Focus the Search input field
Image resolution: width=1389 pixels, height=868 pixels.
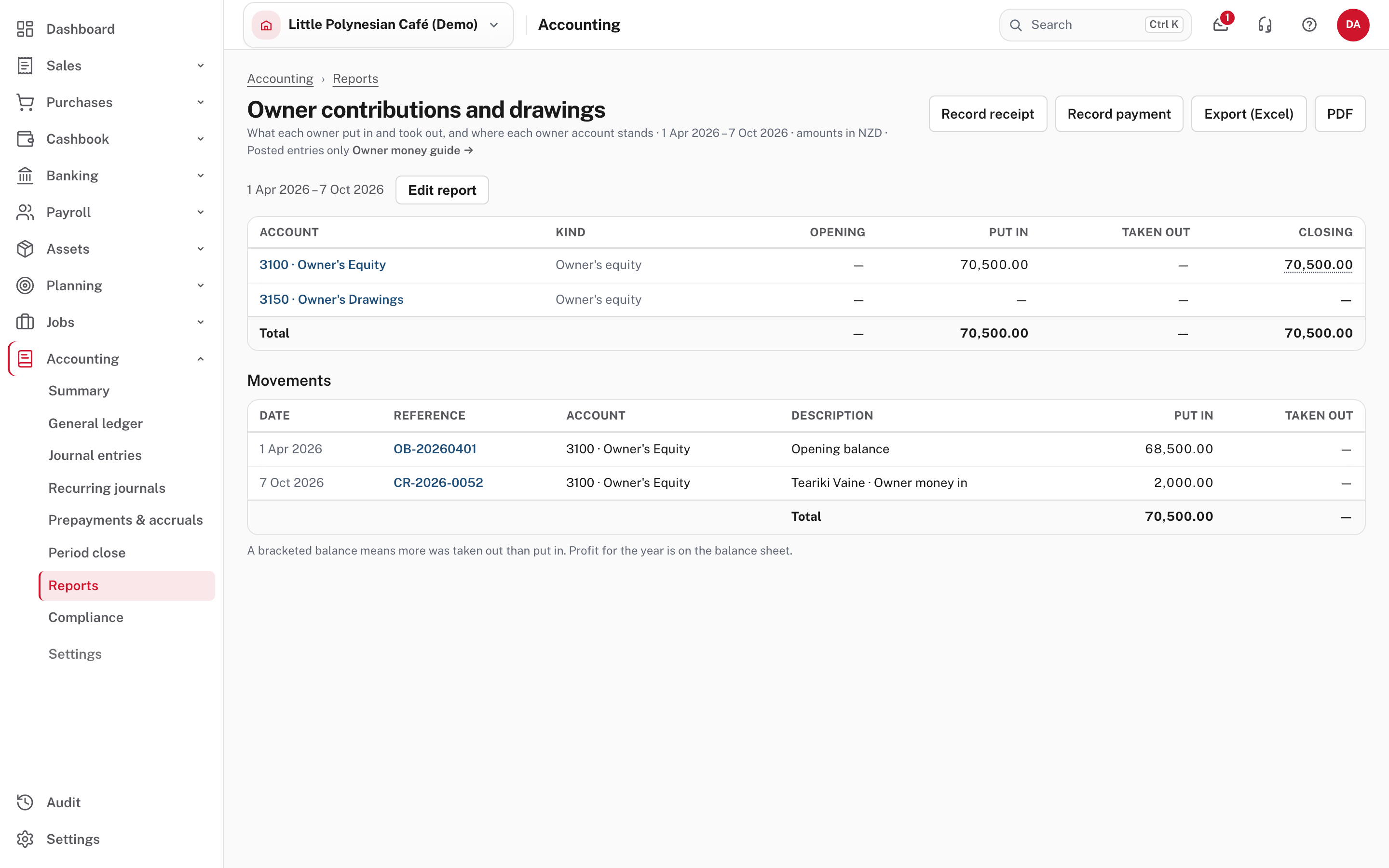(x=1095, y=25)
